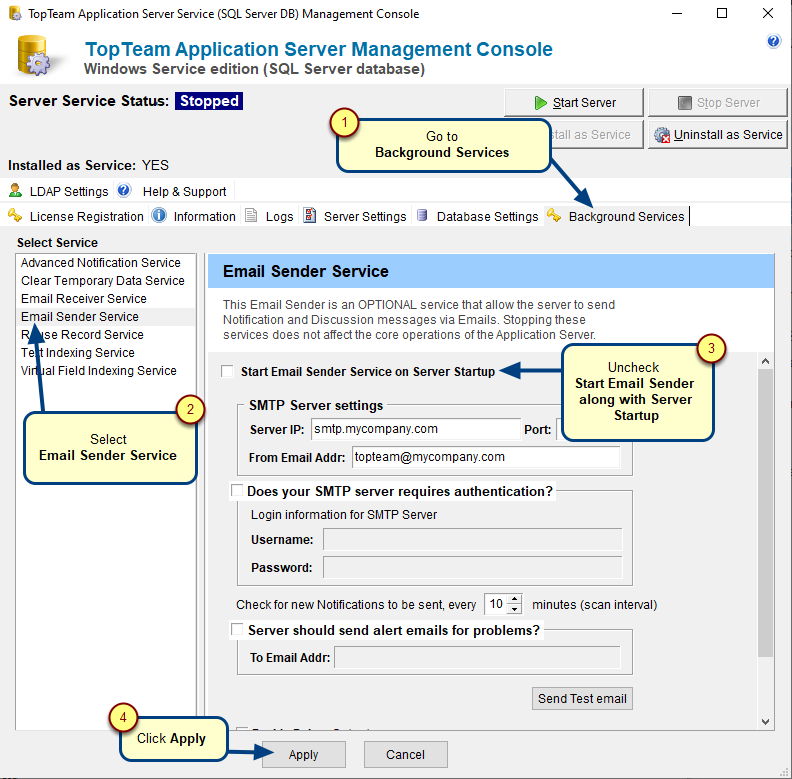792x779 pixels.
Task: Click the Server Settings page icon
Action: 310,216
